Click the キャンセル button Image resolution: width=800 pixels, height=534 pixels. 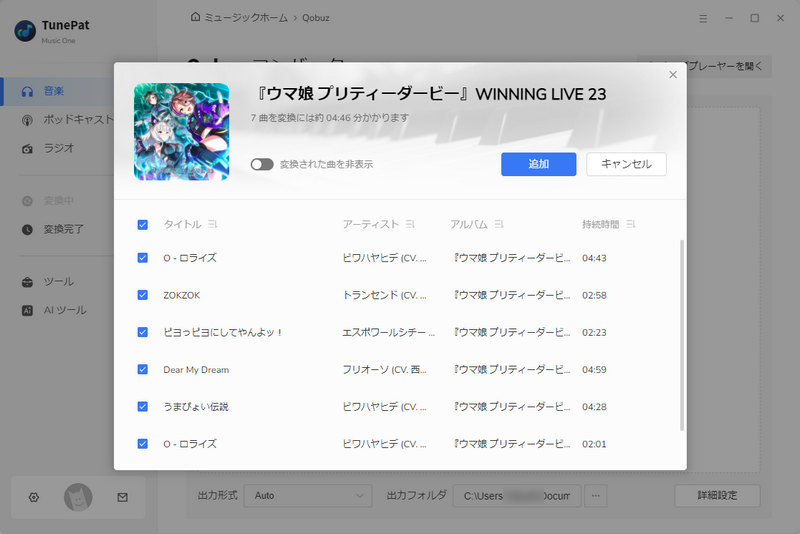627,164
